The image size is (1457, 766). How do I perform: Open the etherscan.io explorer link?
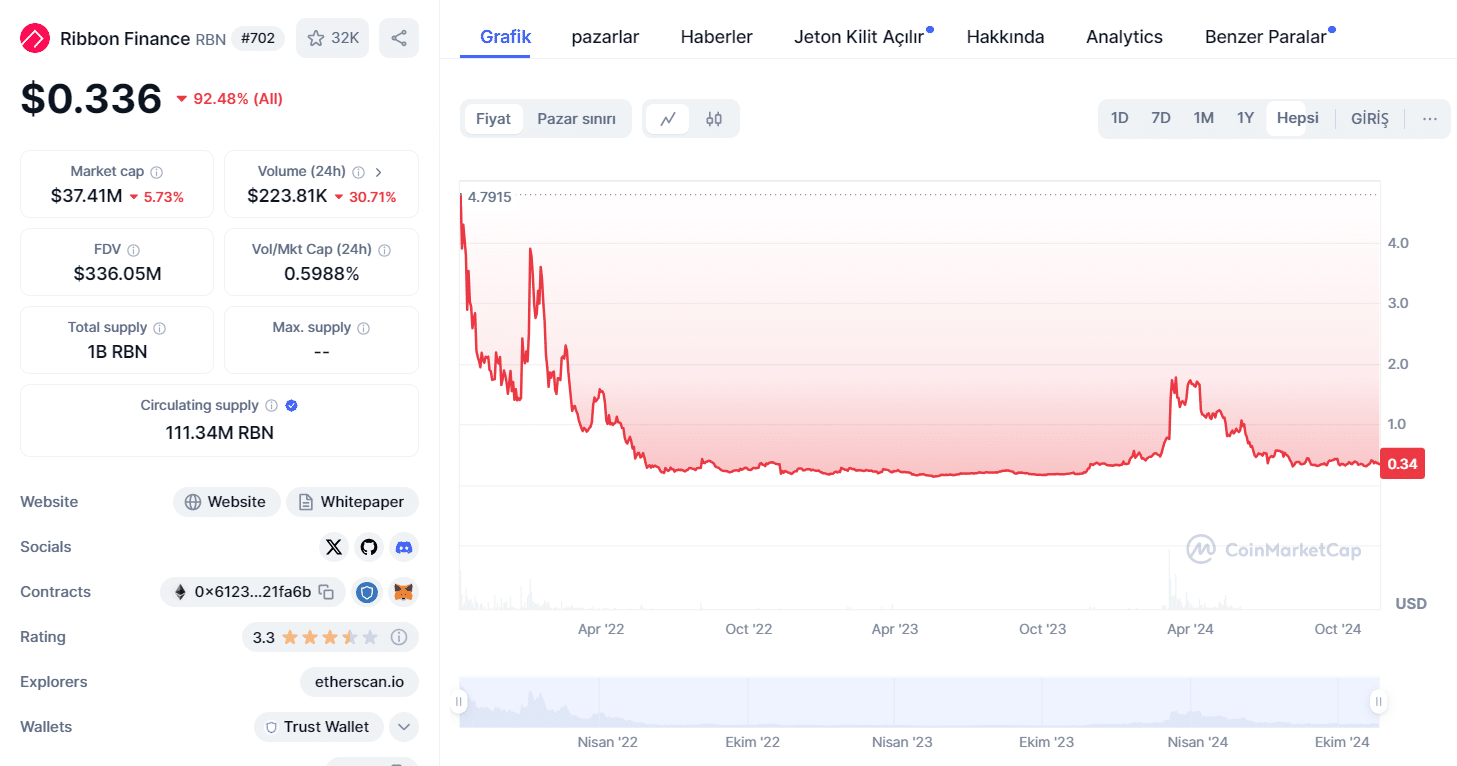359,682
